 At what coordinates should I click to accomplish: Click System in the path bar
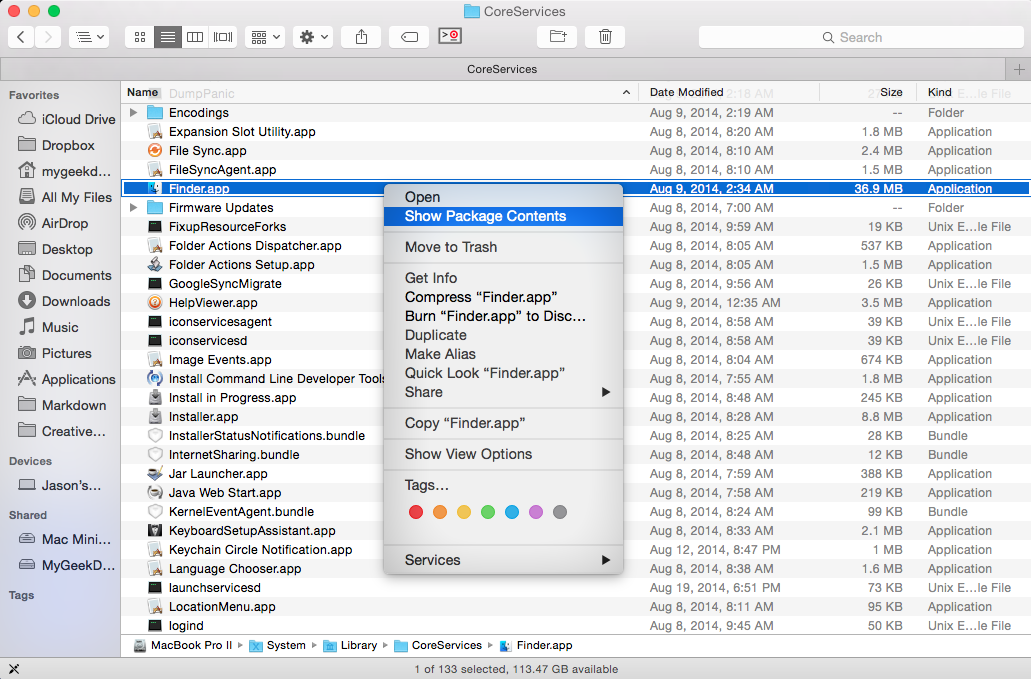[x=277, y=645]
